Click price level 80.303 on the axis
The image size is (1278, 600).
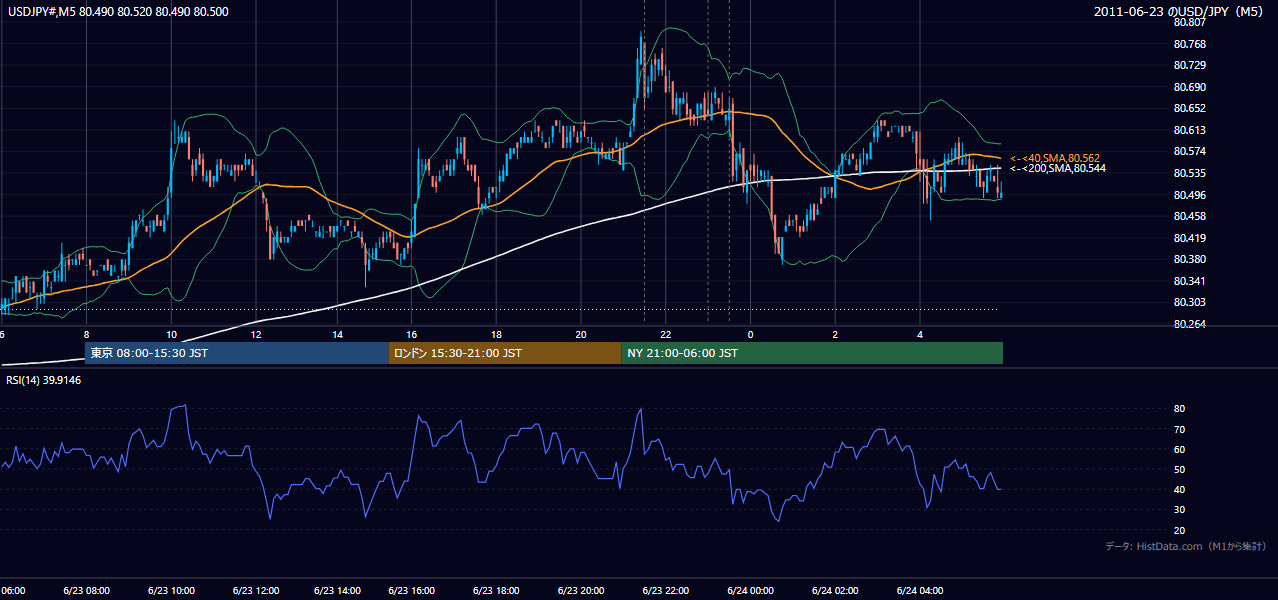coord(1189,302)
